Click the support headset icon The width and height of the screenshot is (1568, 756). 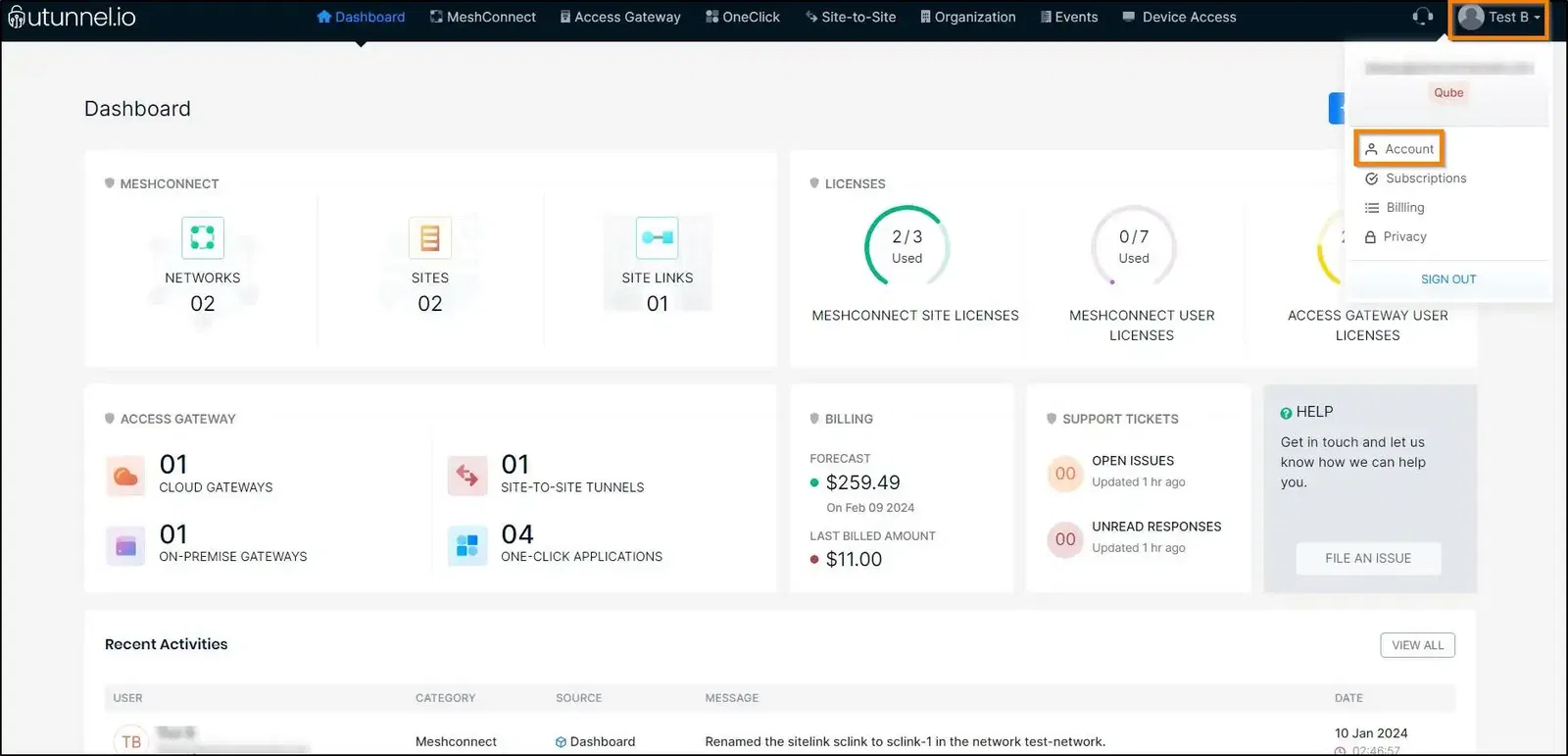click(1423, 17)
